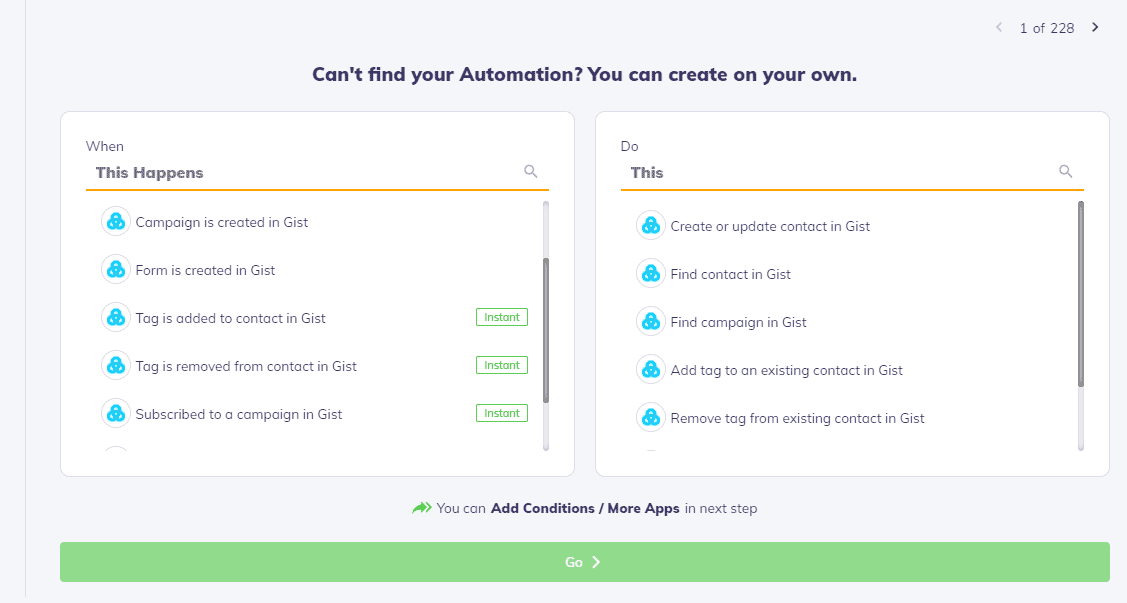Click the Gist icon for Subscribed to a campaign
Viewport: 1127px width, 603px height.
115,413
